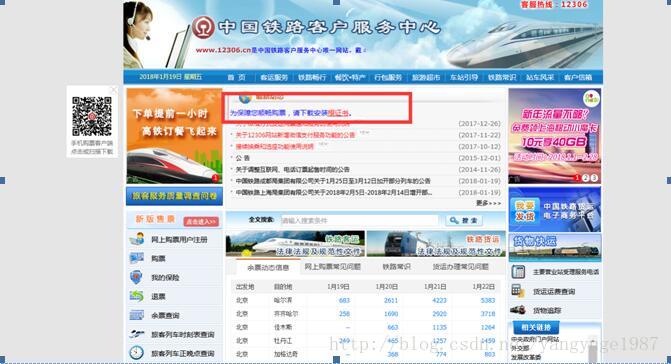Click the 铁路货运 法律法规 banner

[436, 244]
